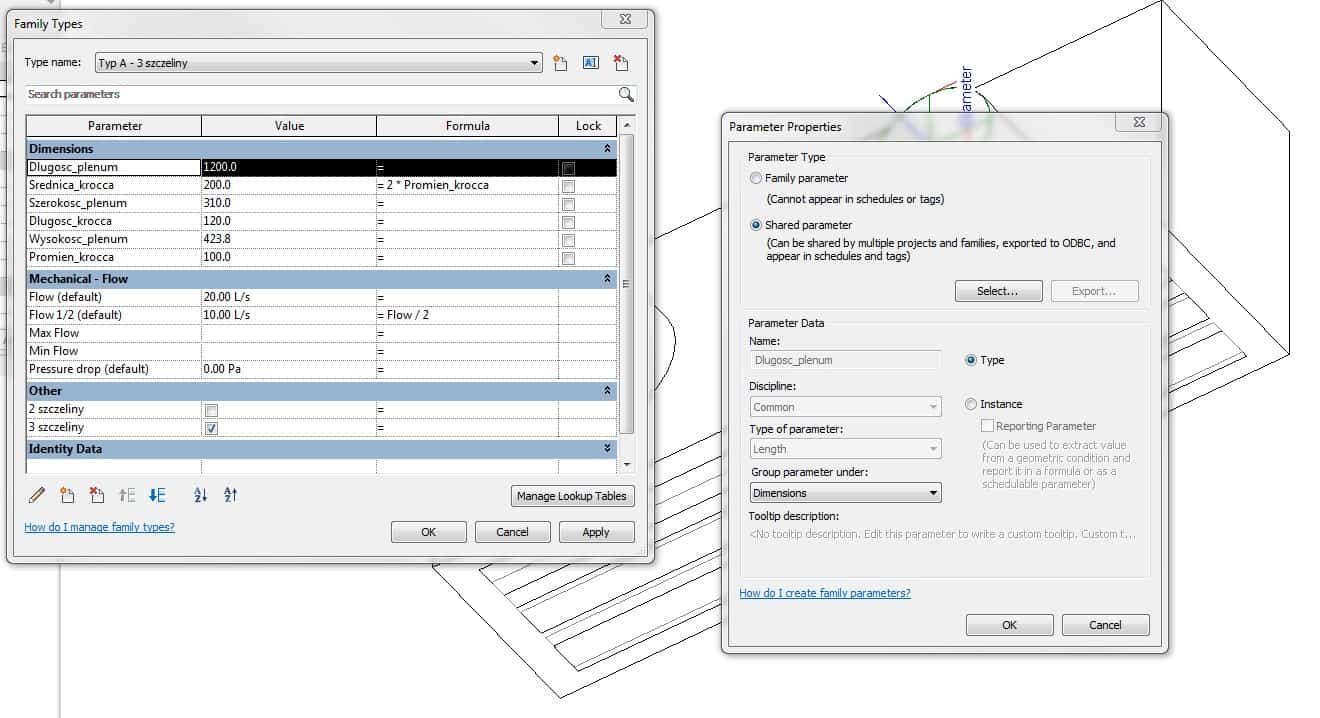1320x718 pixels.
Task: Click in the Search parameters field
Action: (320, 94)
